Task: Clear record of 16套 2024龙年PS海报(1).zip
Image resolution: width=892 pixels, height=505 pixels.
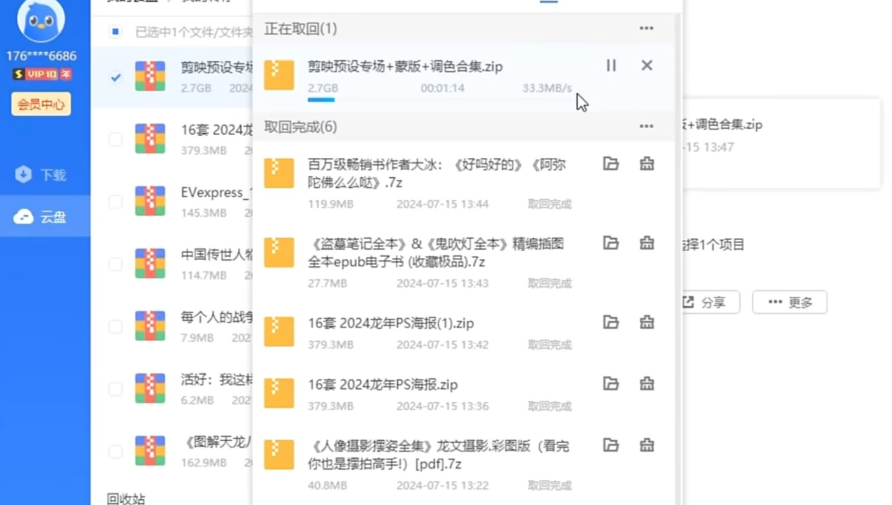Action: (x=647, y=322)
